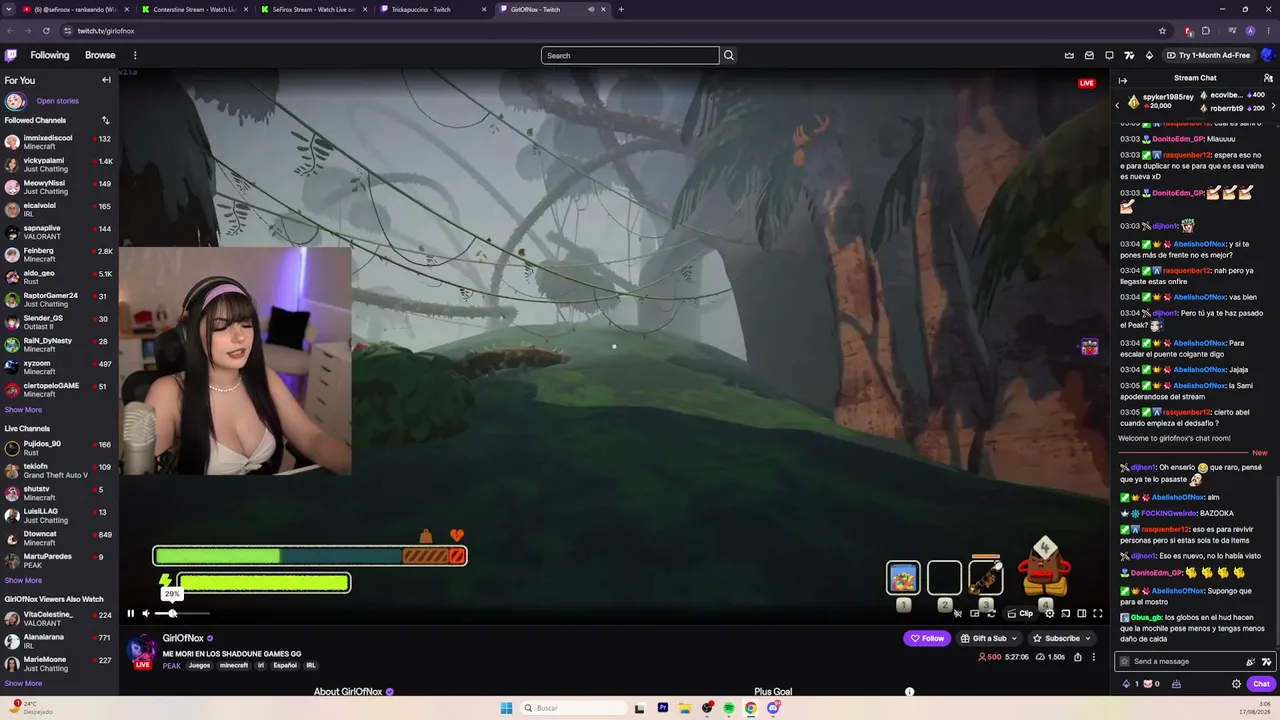This screenshot has width=1280, height=720.
Task: Pause the stream playback
Action: click(x=130, y=613)
